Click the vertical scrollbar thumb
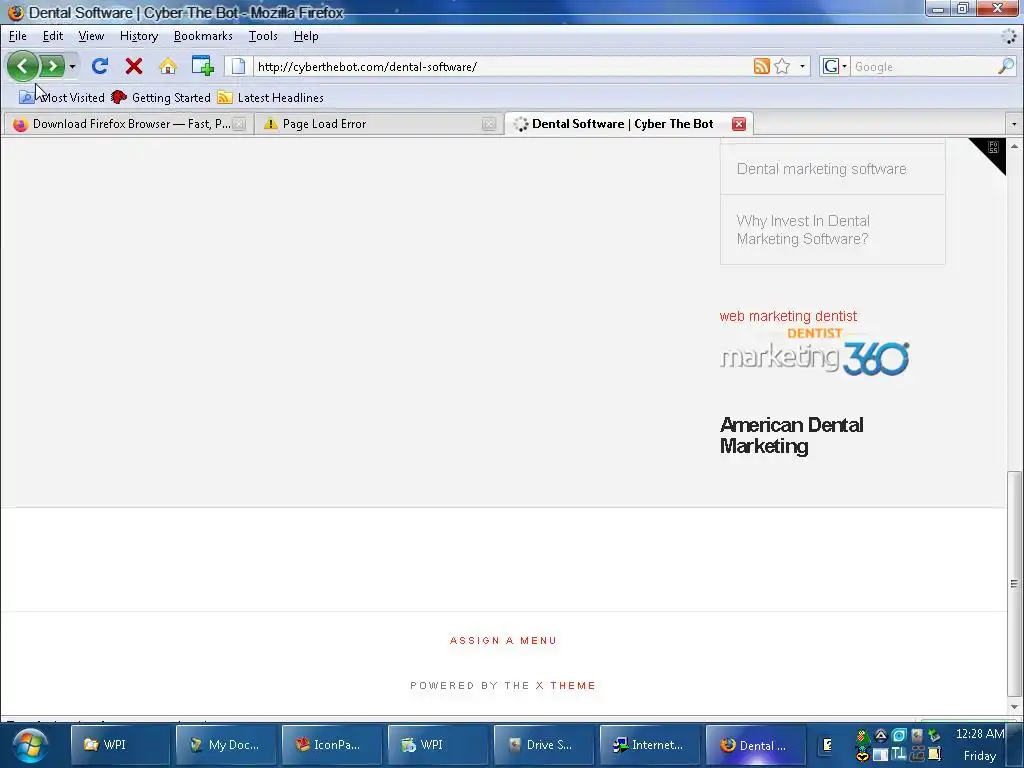Screen dimensions: 1024x768 click(1014, 583)
